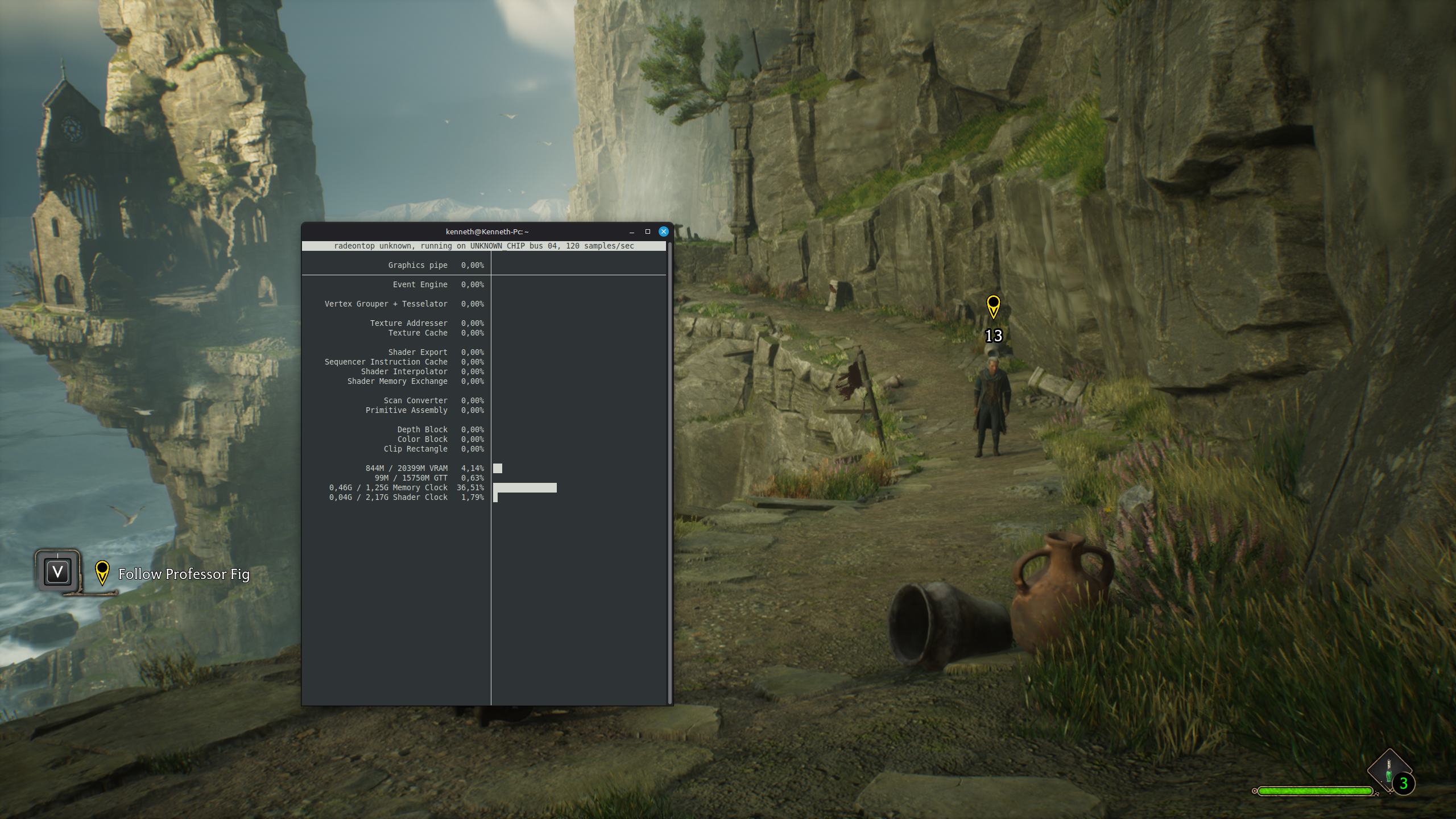Minimize the kenneth@Kenneth-Pc terminal
The image size is (1456, 819).
click(632, 231)
